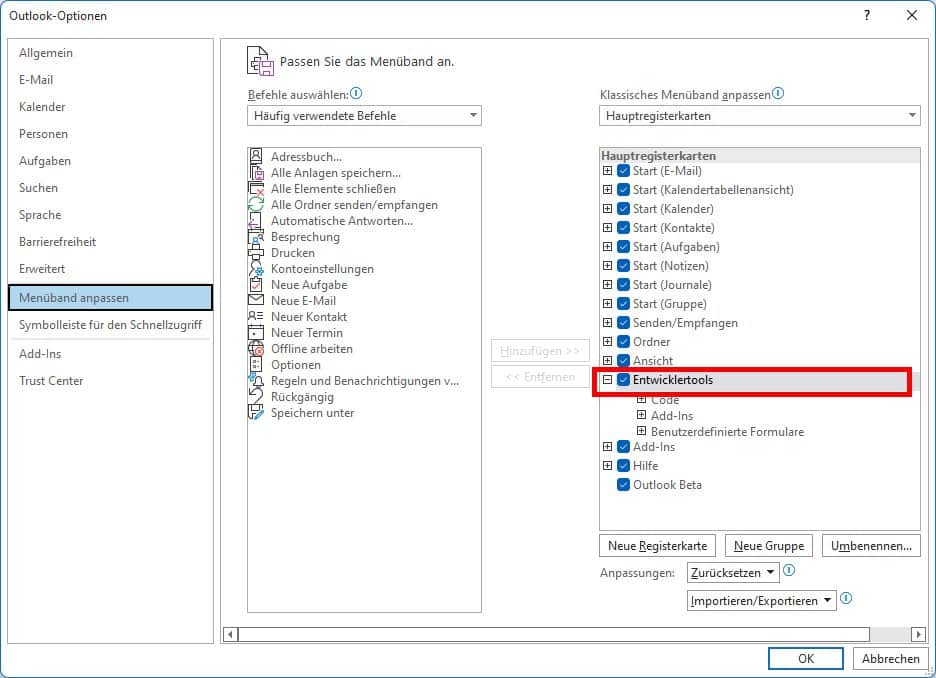Click the Rückgängig undo icon
The height and width of the screenshot is (678, 936).
256,397
